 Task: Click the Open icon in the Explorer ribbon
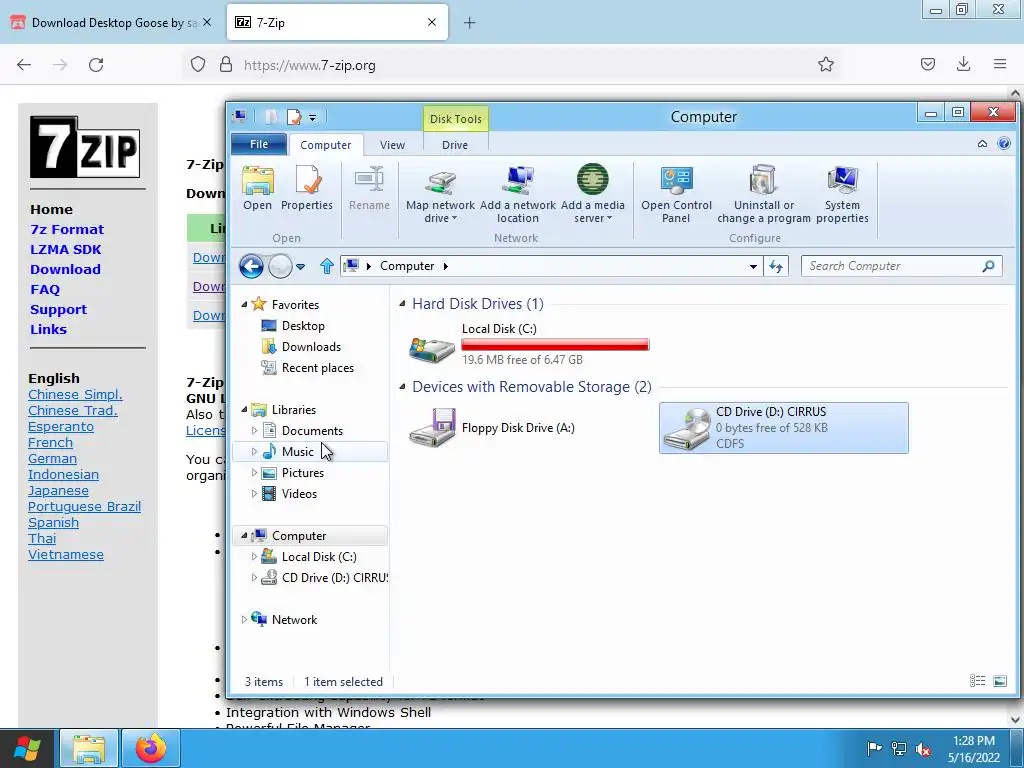[257, 187]
